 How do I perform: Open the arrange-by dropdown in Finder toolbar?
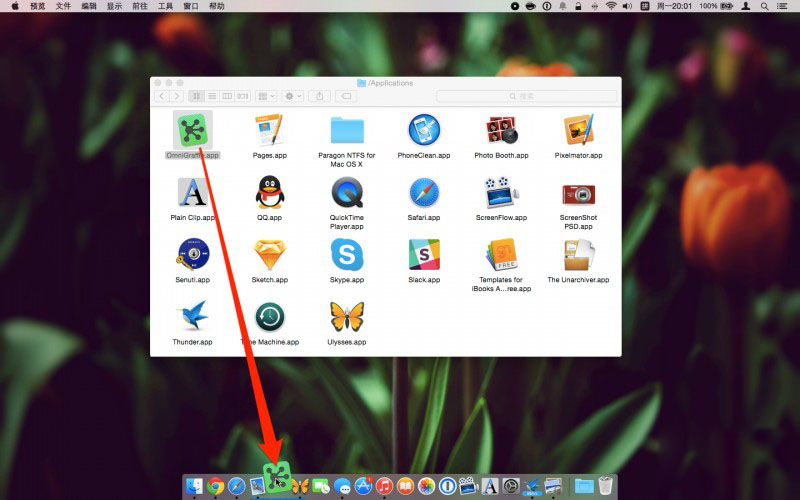(x=266, y=96)
